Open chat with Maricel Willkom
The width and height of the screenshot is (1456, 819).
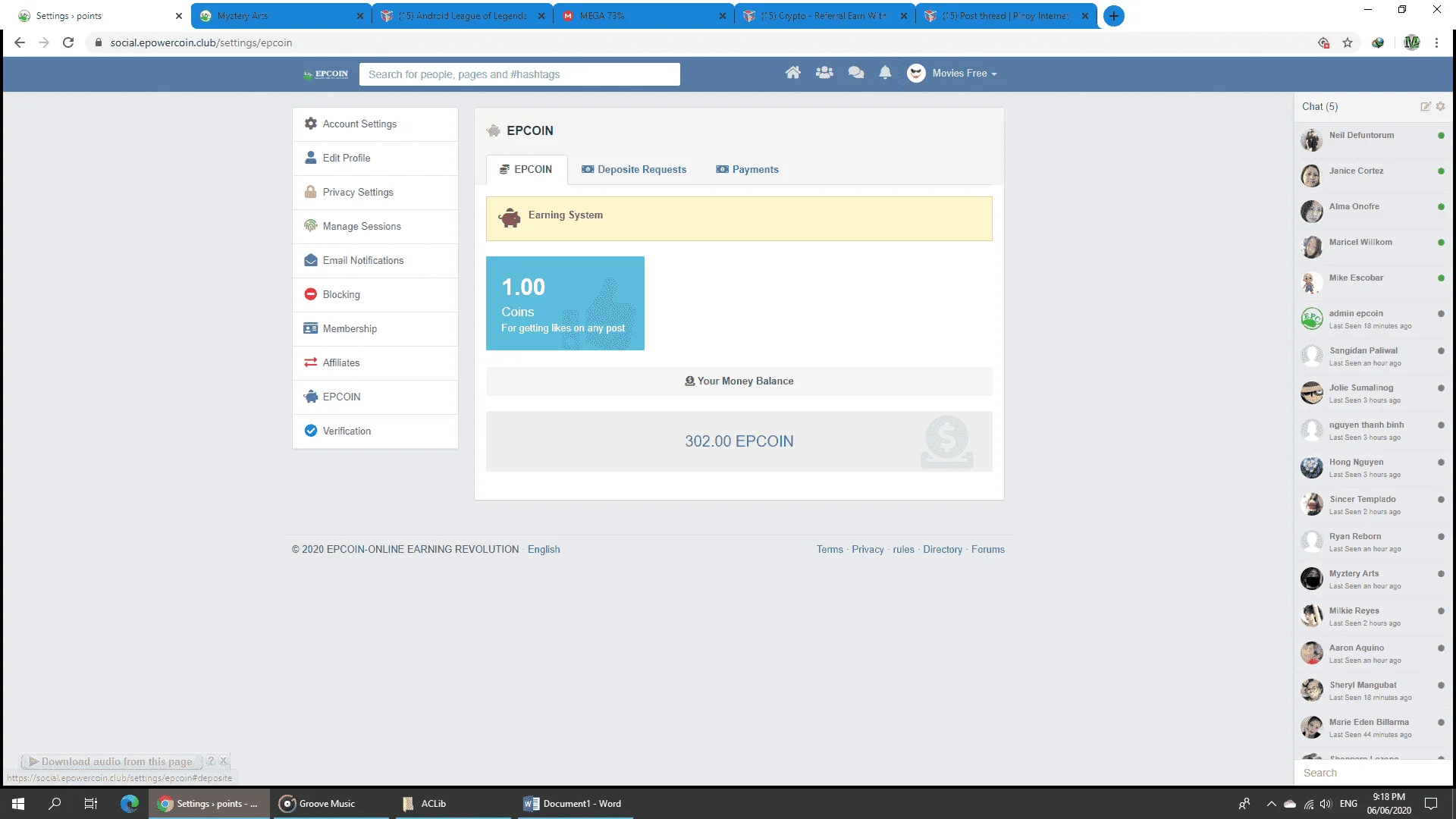click(1373, 246)
